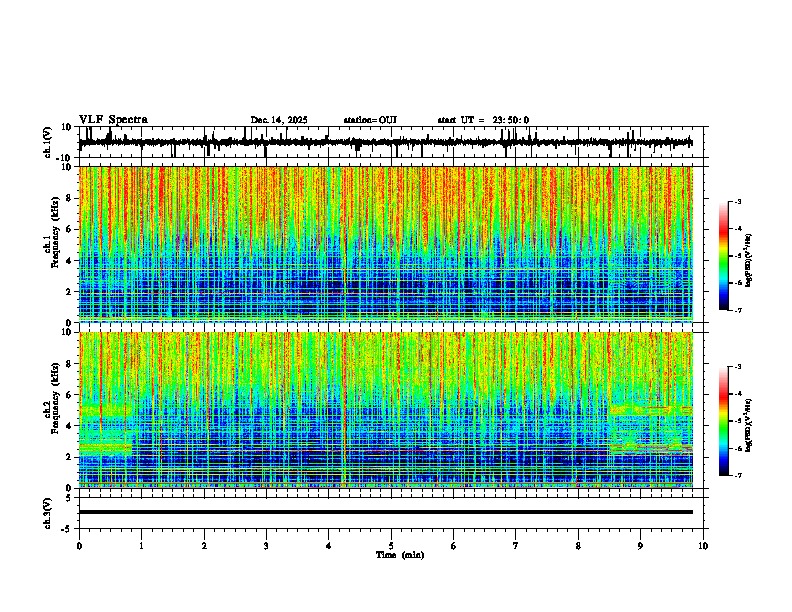
Task: Click the ch.1 color bar log(PSD) label
Action: point(748,261)
